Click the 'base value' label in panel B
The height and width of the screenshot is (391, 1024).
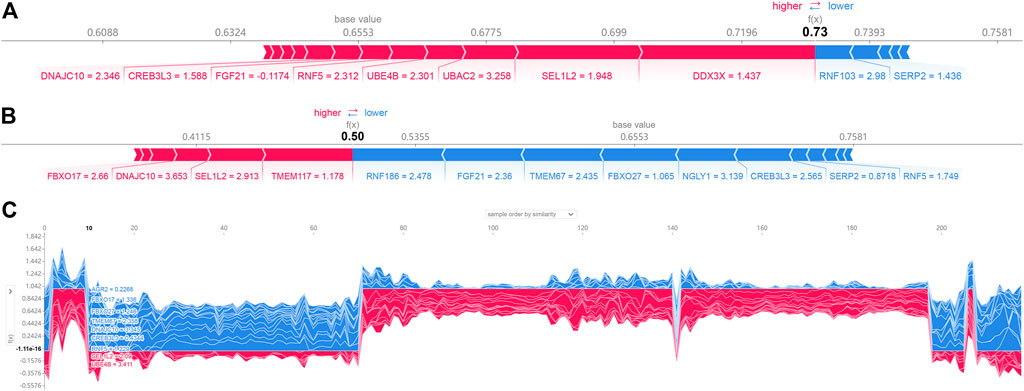pyautogui.click(x=633, y=124)
